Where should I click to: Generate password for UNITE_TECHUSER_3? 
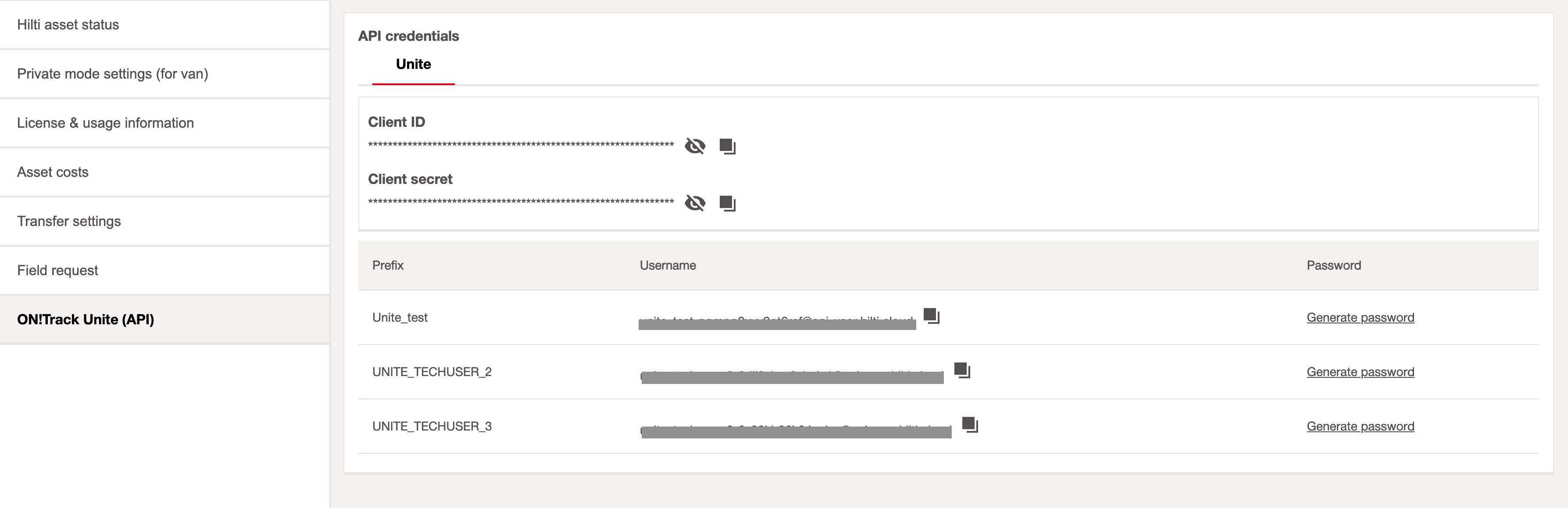click(x=1360, y=427)
